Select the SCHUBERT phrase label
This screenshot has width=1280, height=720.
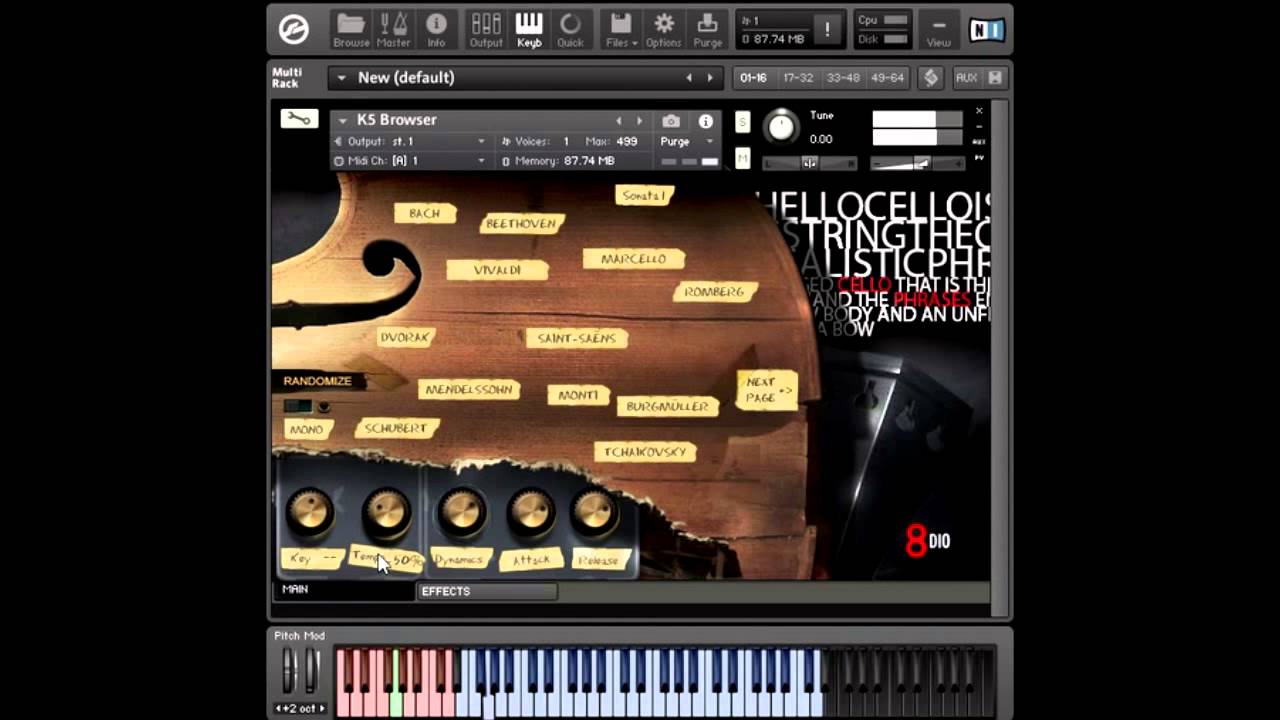click(x=396, y=428)
